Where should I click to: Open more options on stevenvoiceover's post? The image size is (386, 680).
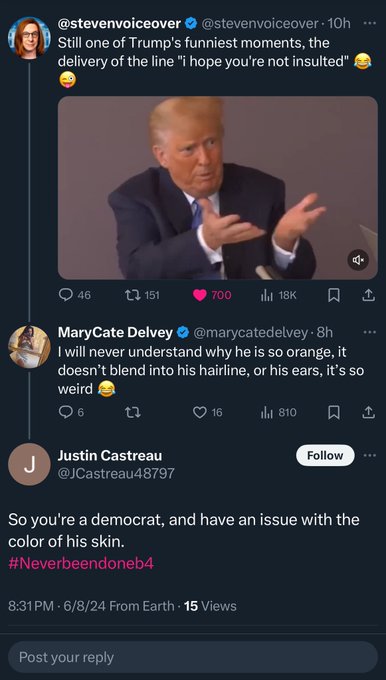[369, 23]
